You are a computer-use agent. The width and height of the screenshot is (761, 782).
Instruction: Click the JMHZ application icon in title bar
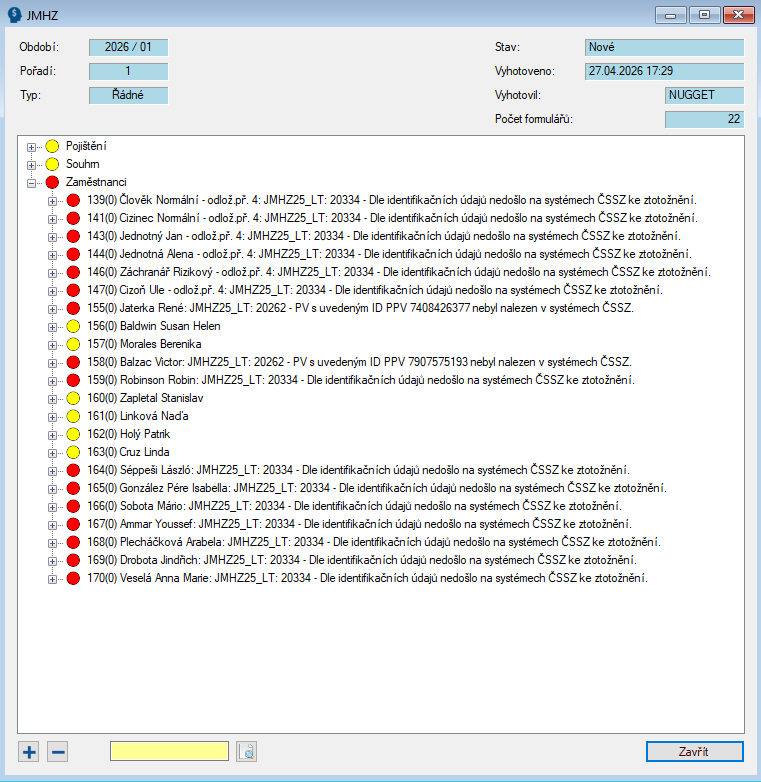pyautogui.click(x=15, y=15)
